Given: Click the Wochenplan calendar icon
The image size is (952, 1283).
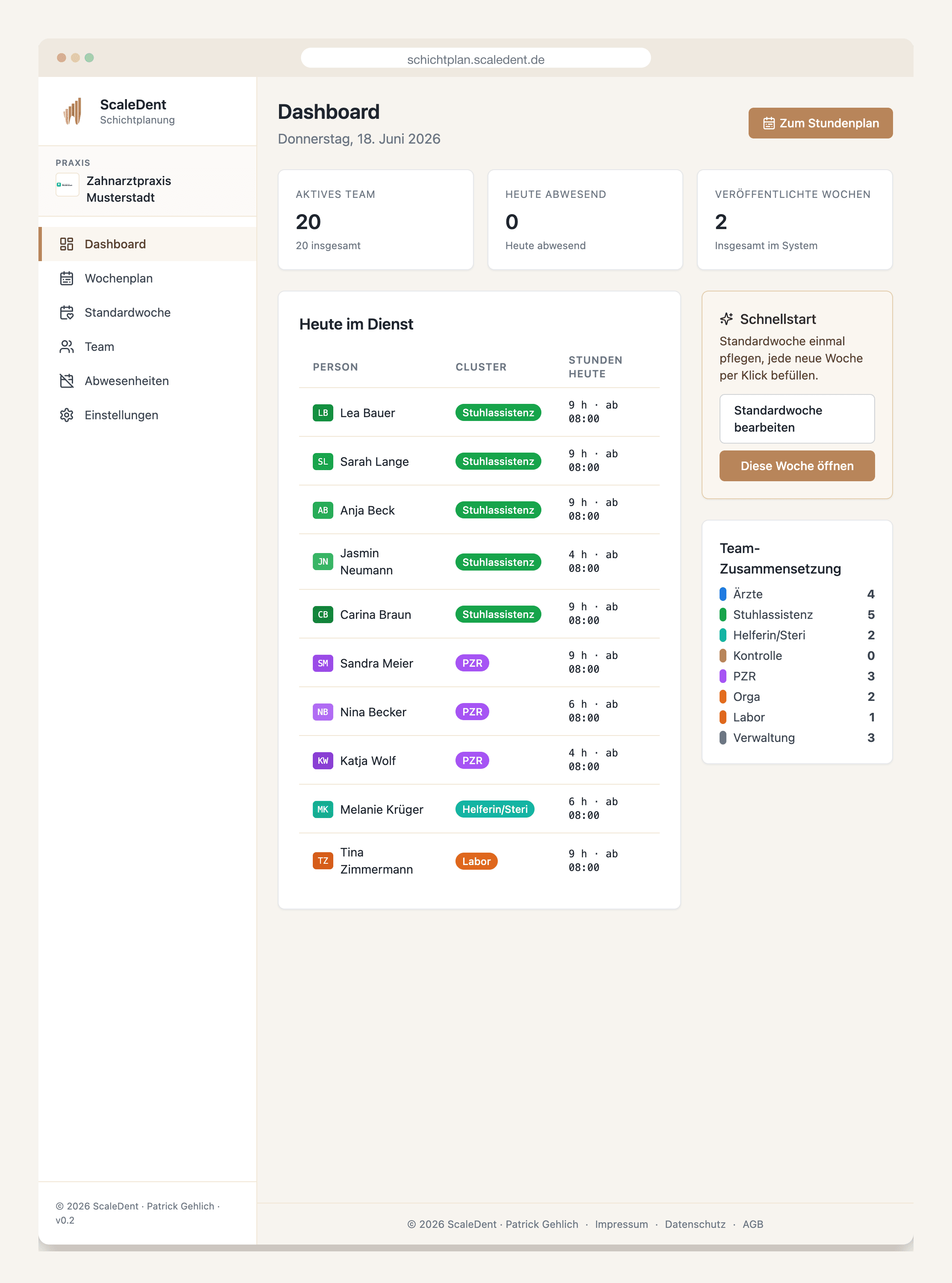Looking at the screenshot, I should [67, 278].
